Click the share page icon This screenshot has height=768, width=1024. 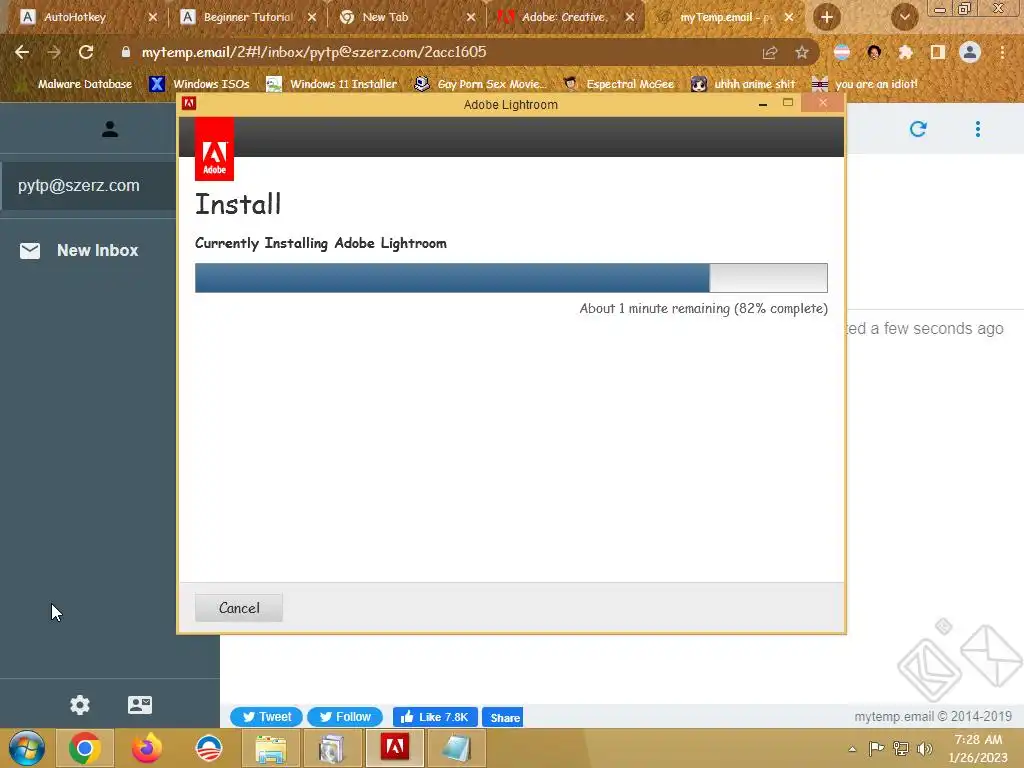coord(770,52)
